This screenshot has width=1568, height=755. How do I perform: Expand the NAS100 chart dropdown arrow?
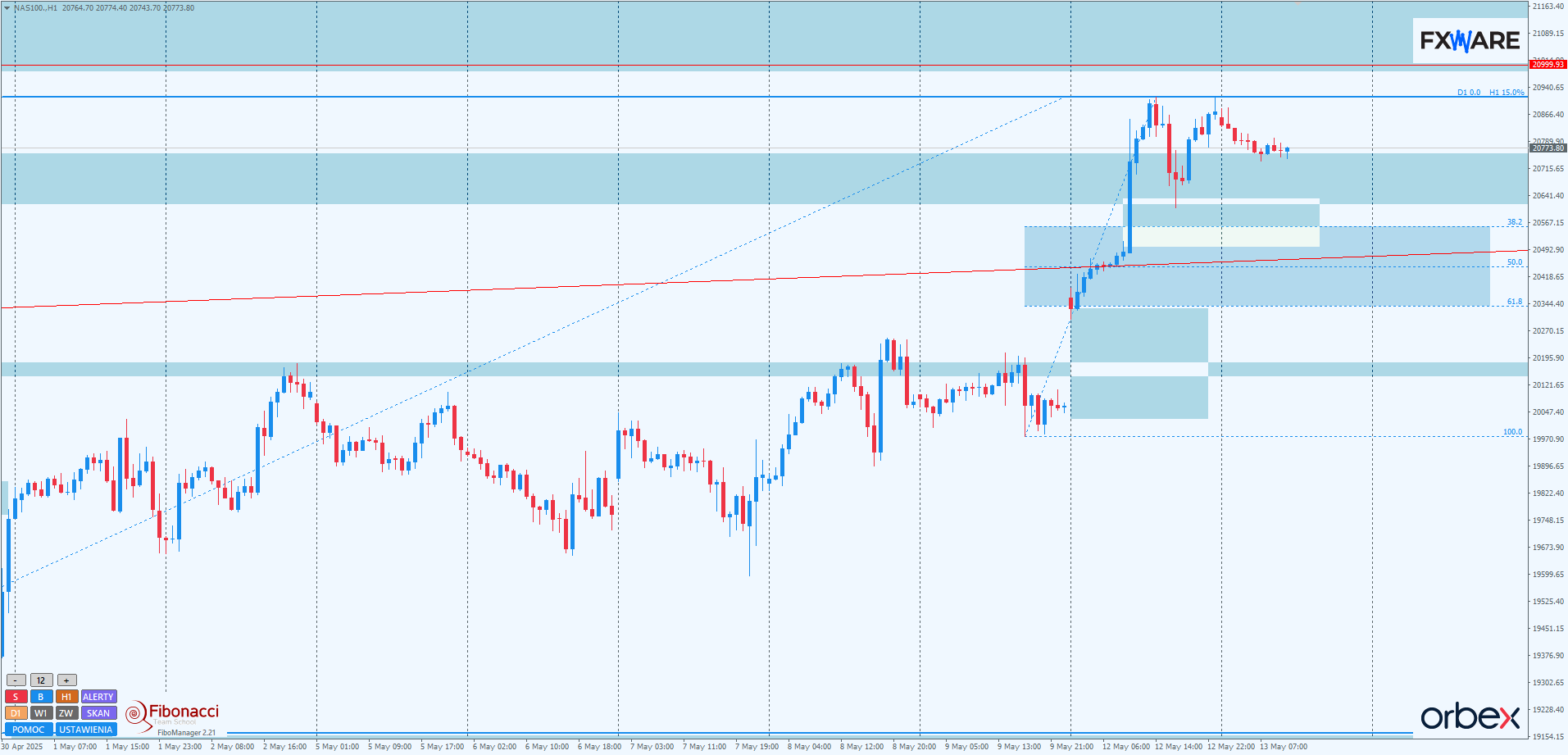tap(7, 8)
